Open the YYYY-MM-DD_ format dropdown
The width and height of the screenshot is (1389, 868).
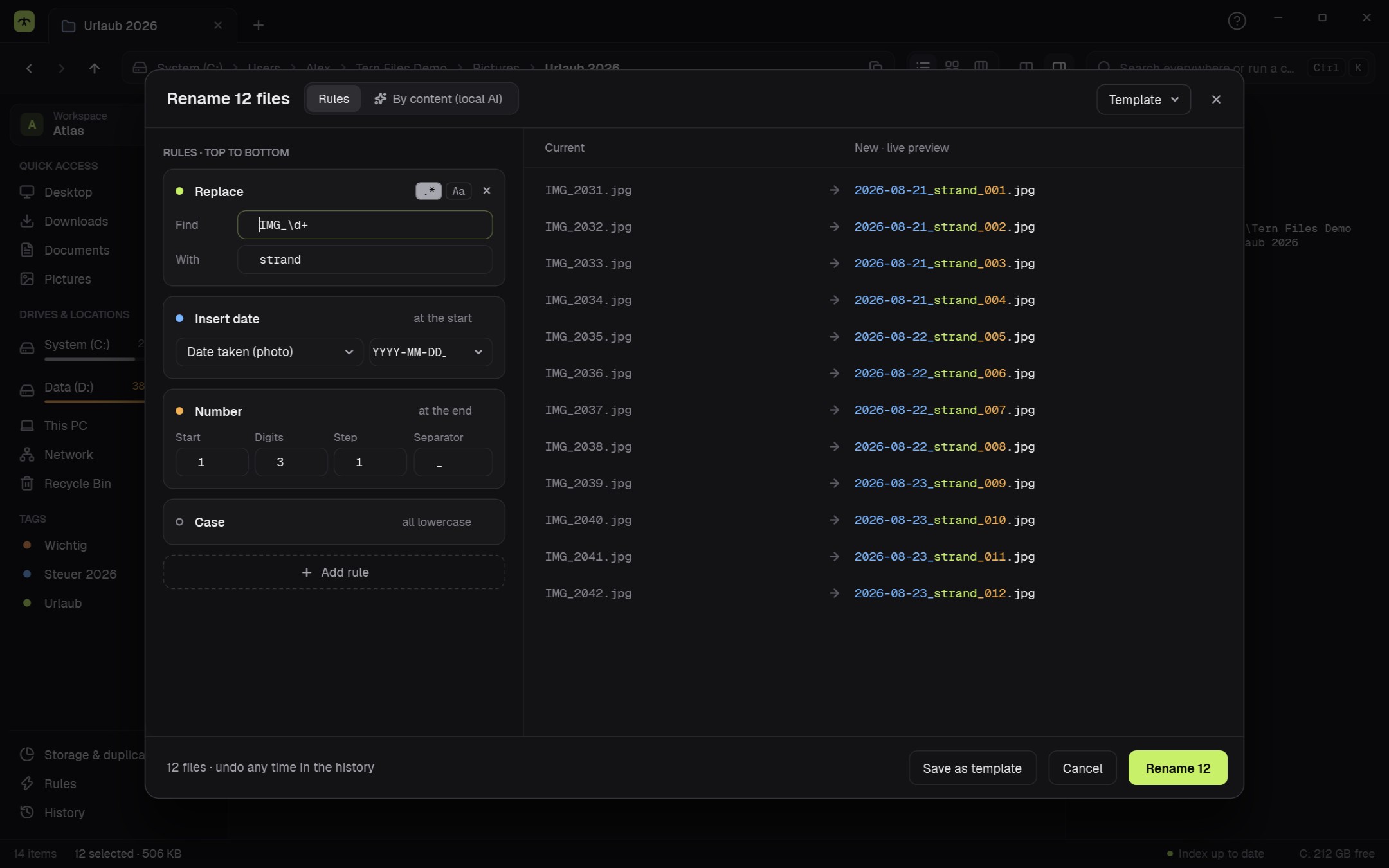point(430,352)
